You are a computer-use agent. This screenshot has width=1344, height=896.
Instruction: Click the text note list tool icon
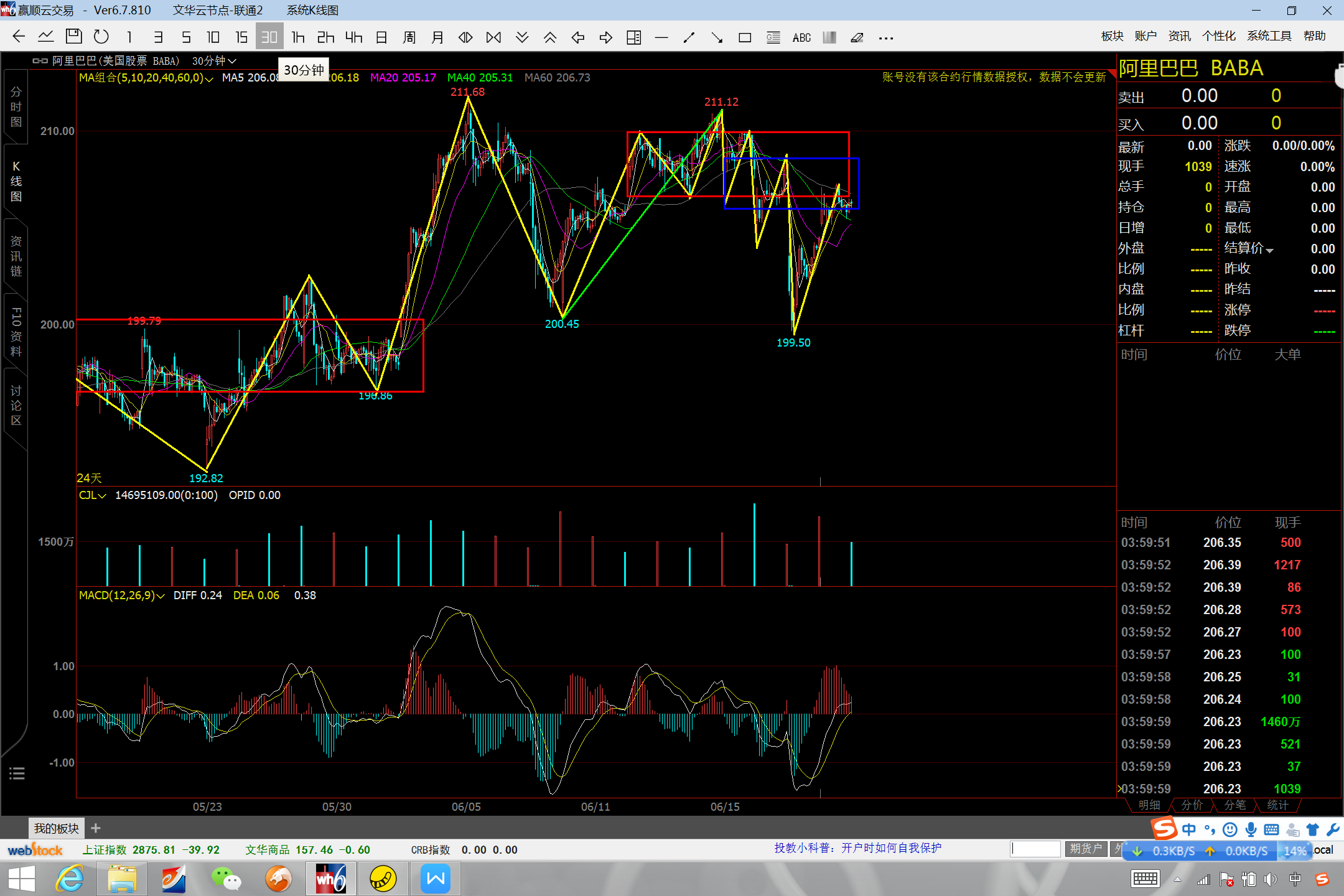pyautogui.click(x=773, y=37)
